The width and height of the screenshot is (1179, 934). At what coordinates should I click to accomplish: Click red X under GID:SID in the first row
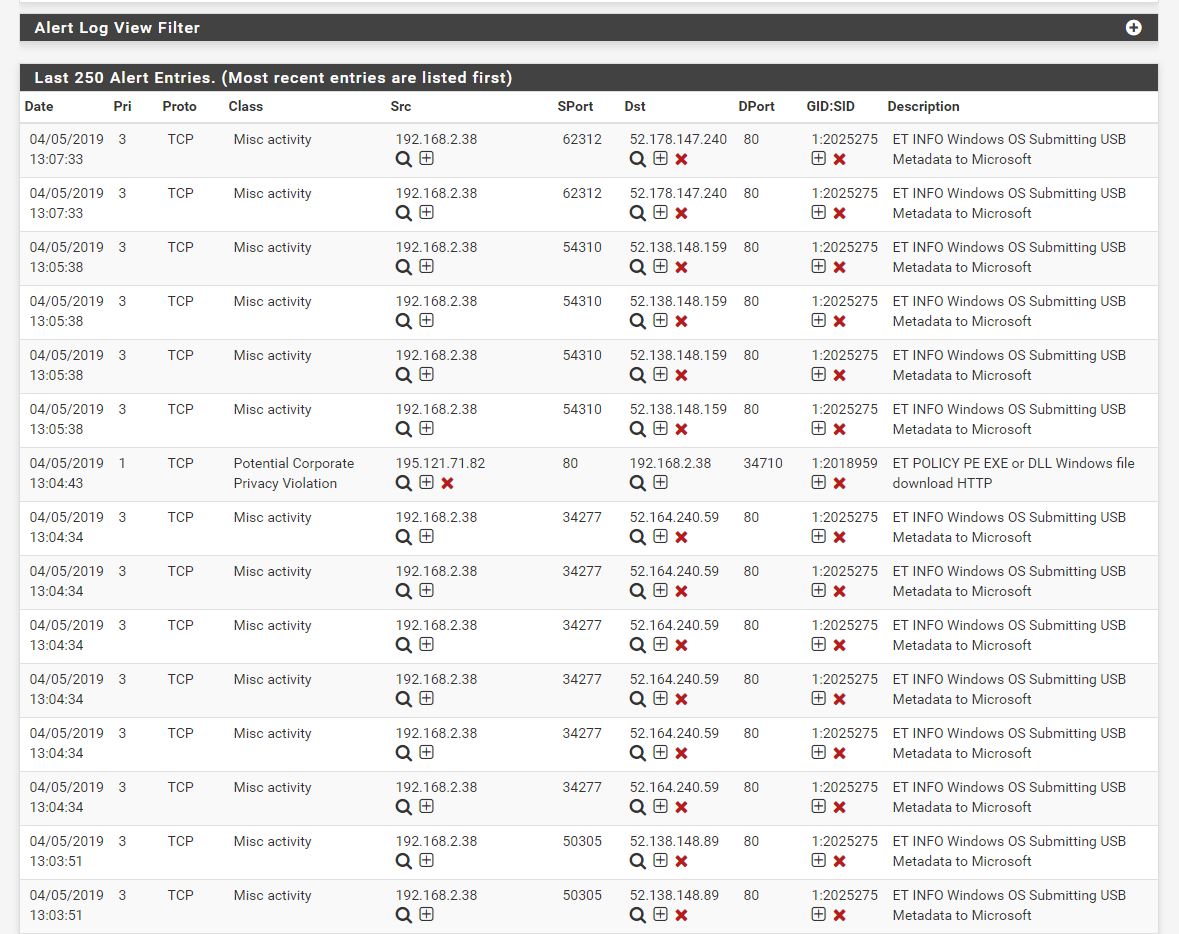pyautogui.click(x=840, y=159)
